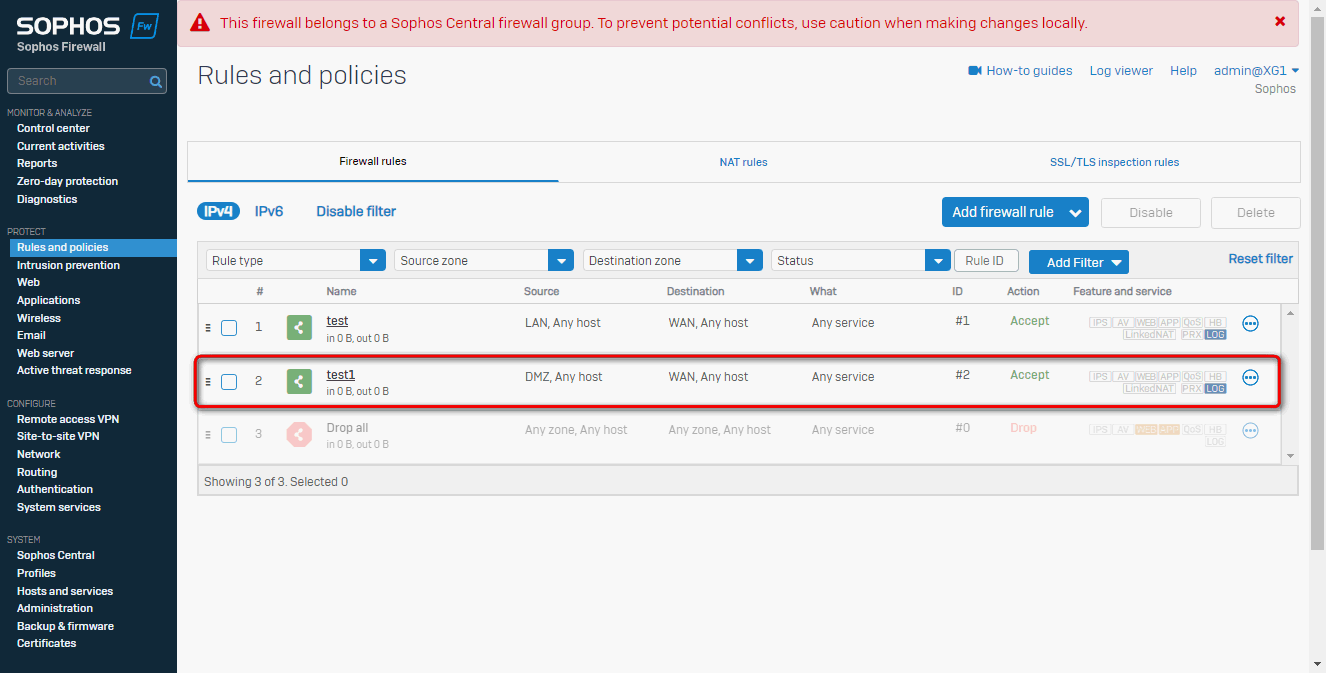1326x673 pixels.
Task: Open the more options icon for rule test1
Action: (1250, 378)
